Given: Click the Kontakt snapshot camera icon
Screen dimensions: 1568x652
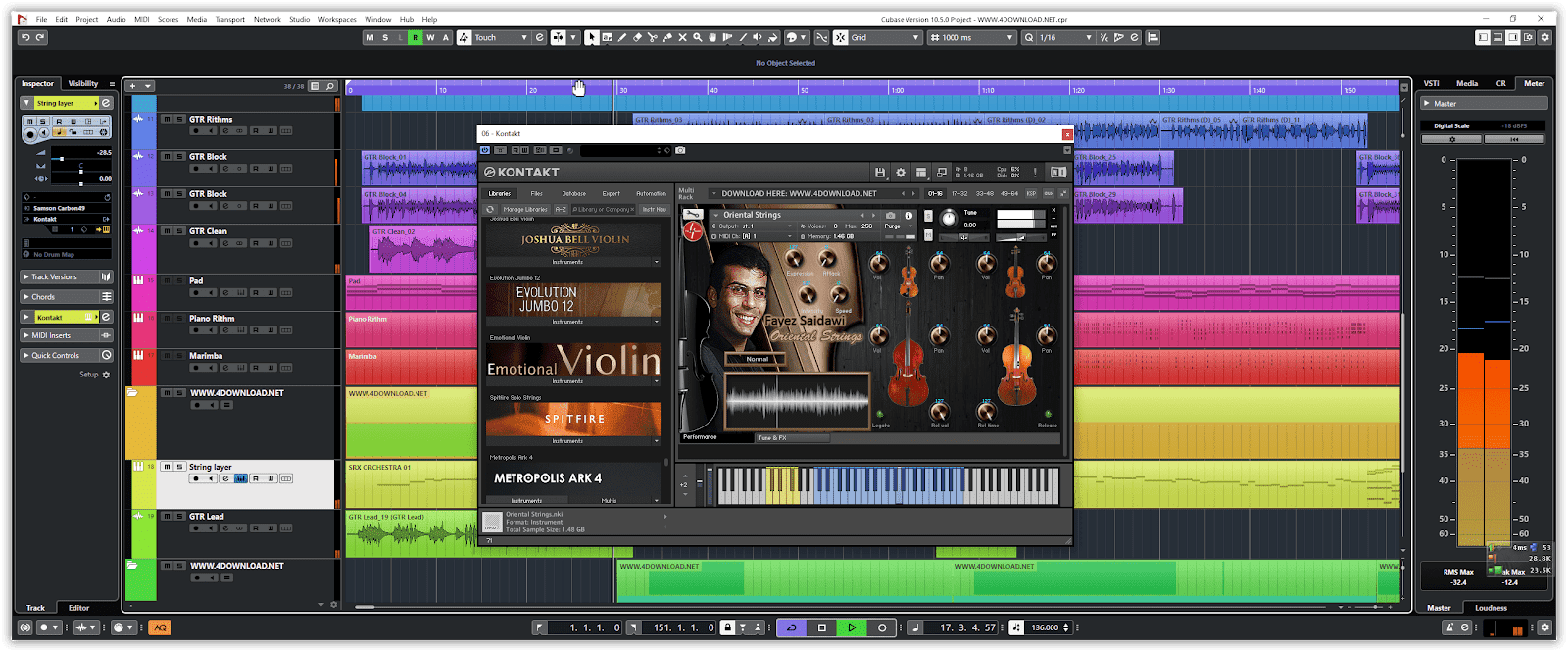Looking at the screenshot, I should tap(680, 150).
